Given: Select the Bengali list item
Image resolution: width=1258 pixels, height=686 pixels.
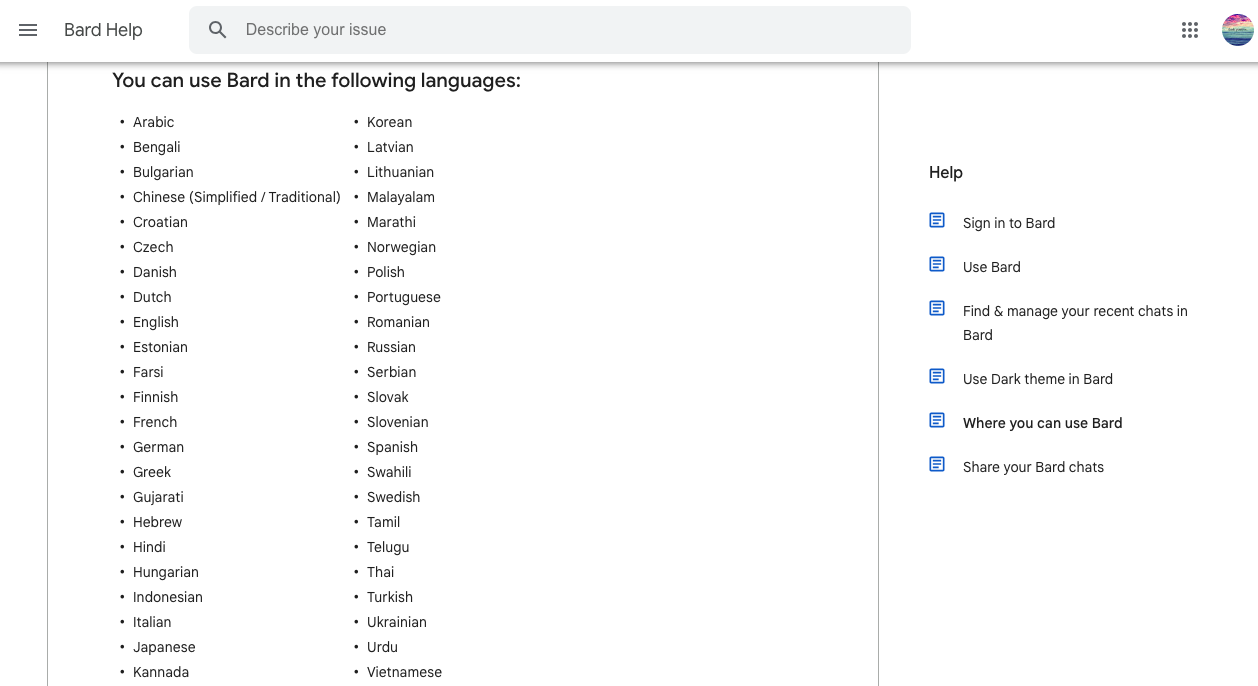Looking at the screenshot, I should [x=157, y=147].
